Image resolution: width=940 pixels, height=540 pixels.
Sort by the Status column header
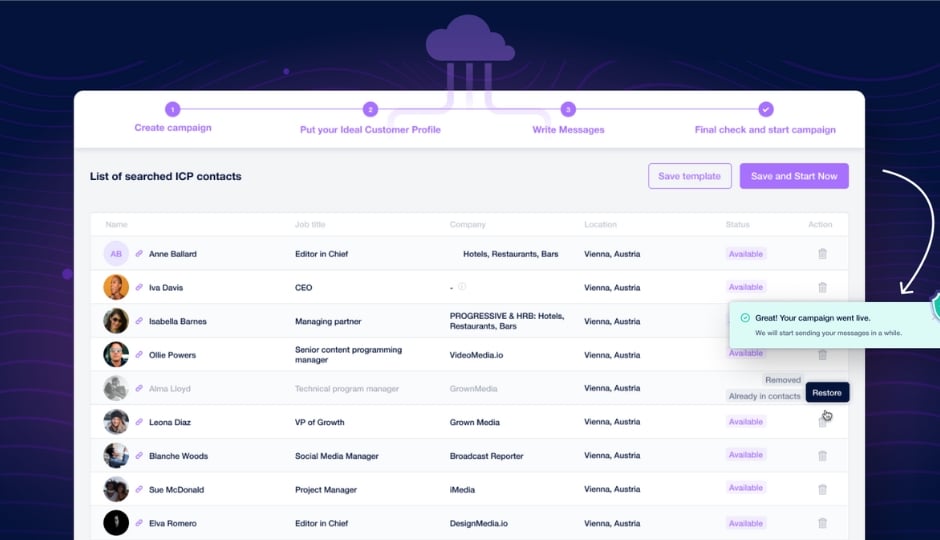coord(737,224)
